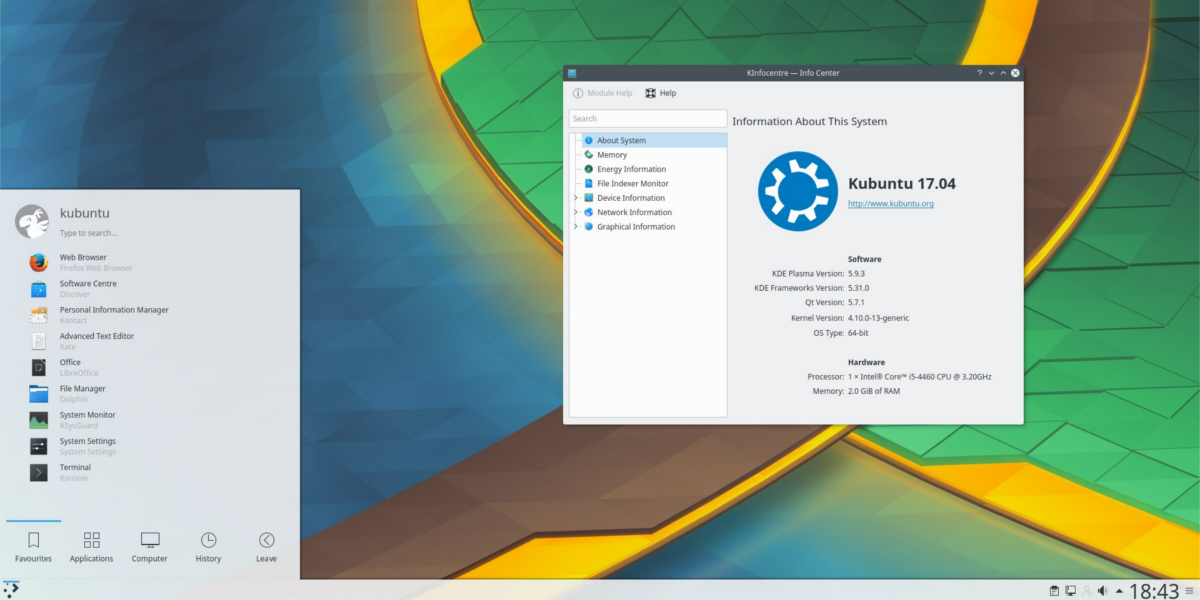
Task: Click OS Type value '64-bit'
Action: coord(858,332)
